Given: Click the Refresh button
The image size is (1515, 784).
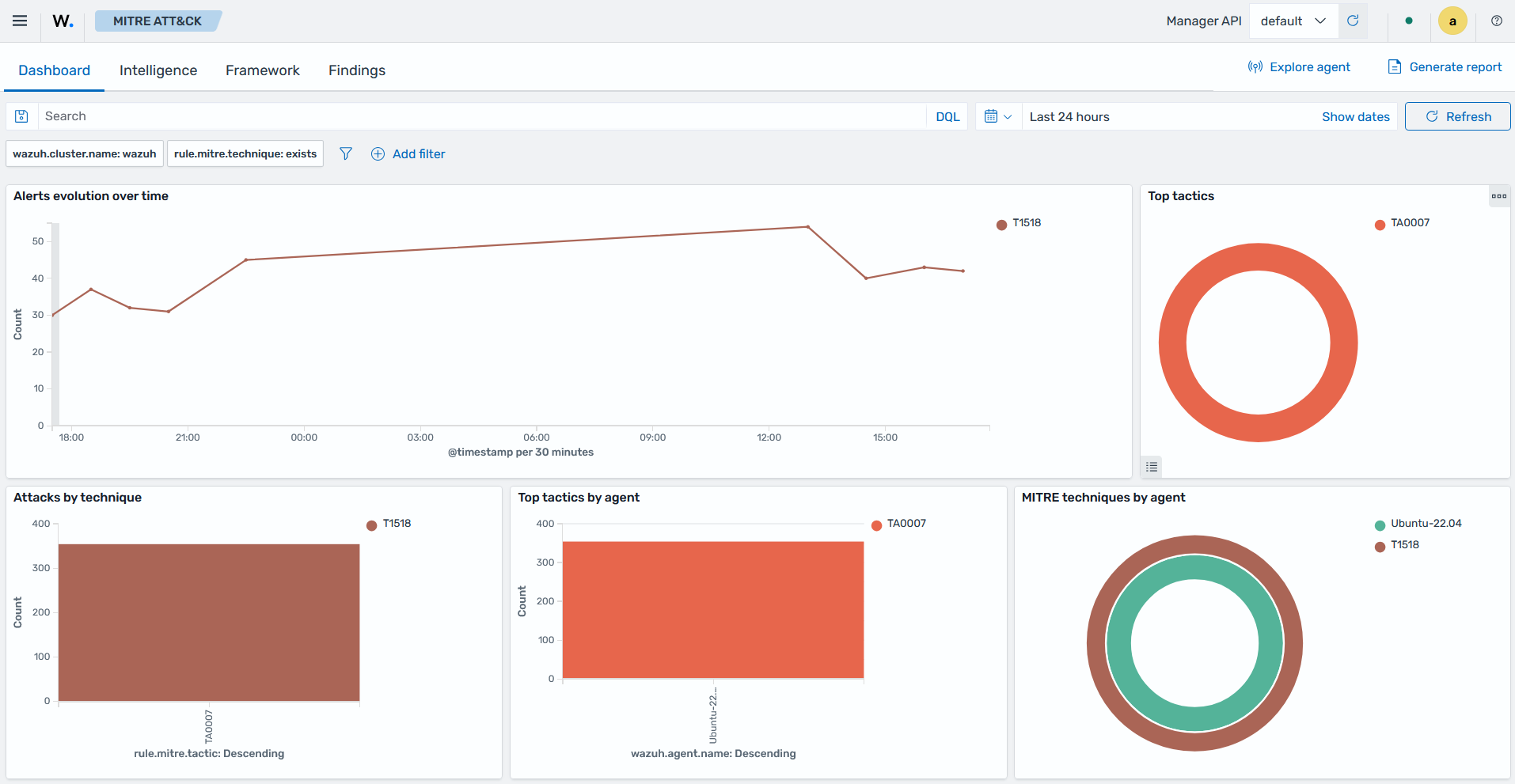Looking at the screenshot, I should 1458,117.
